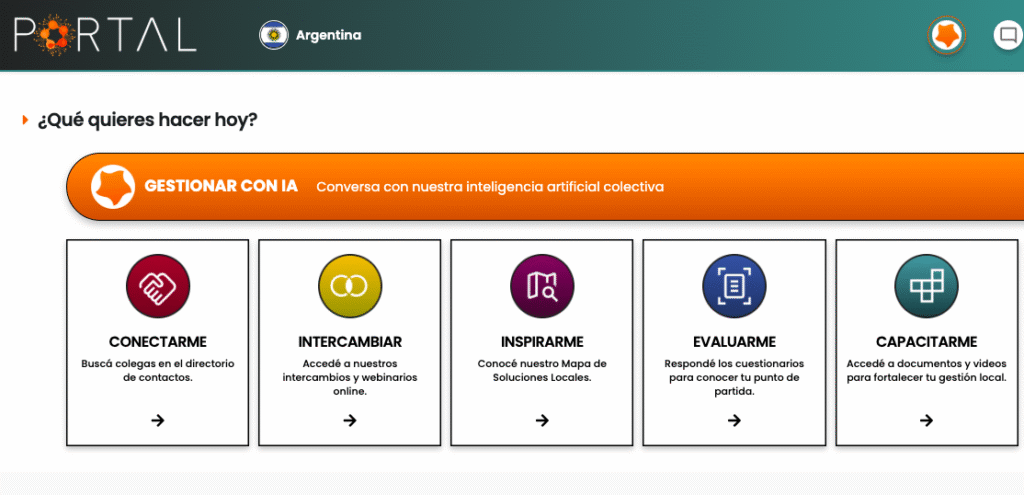1024x495 pixels.
Task: Click the yellow linked-rings Intercambiar icon
Action: coord(349,287)
